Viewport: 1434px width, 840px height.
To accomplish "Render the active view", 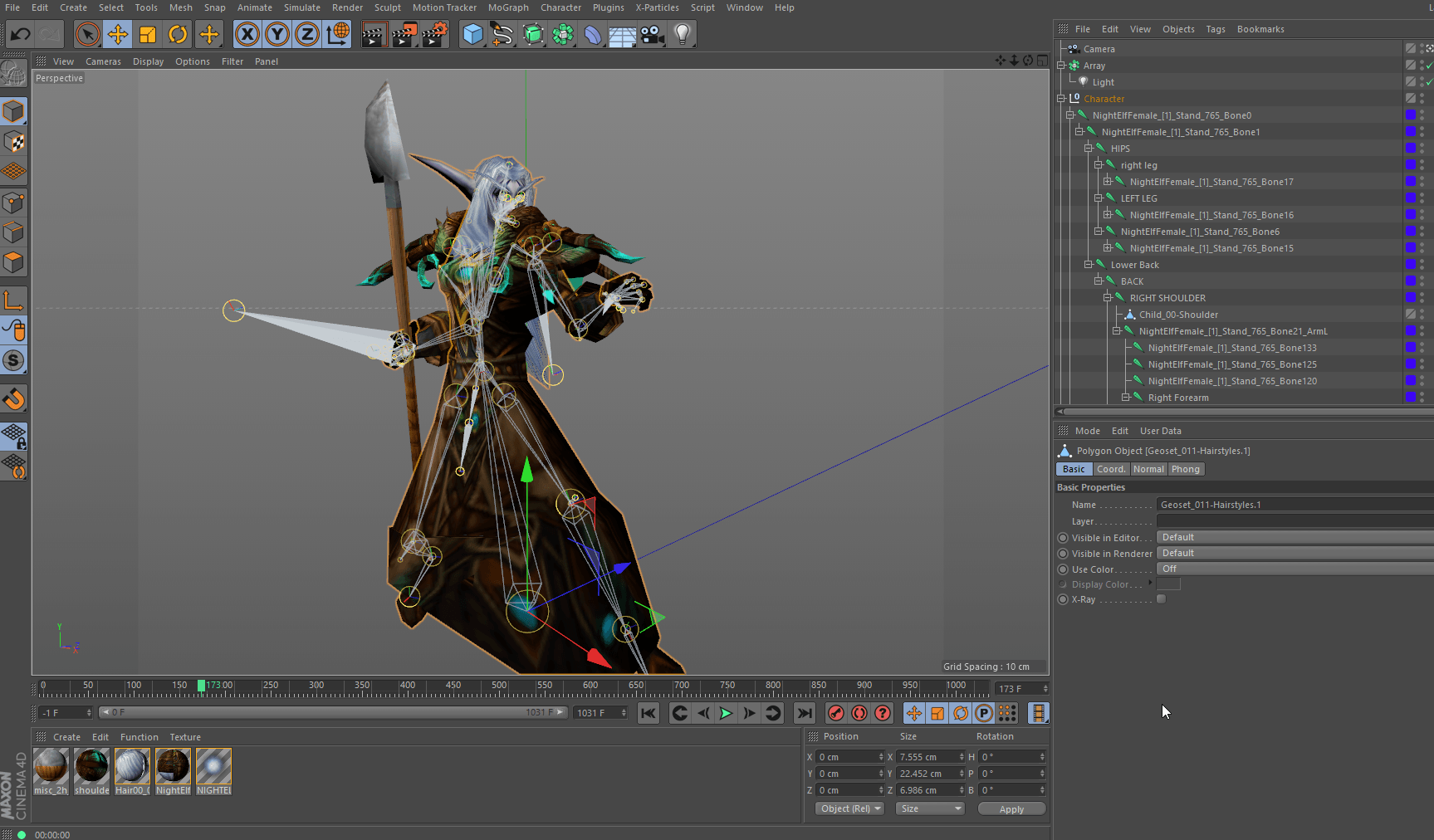I will tap(374, 34).
